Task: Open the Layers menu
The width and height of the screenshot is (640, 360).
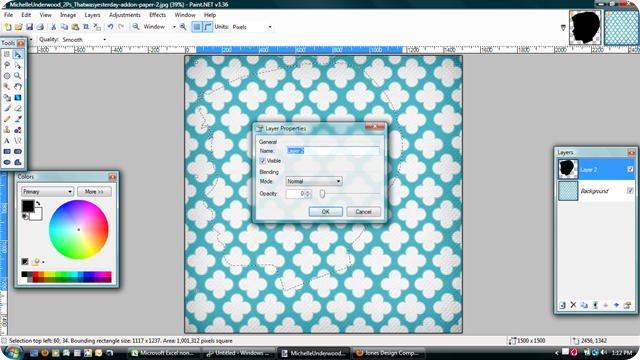Action: click(92, 15)
